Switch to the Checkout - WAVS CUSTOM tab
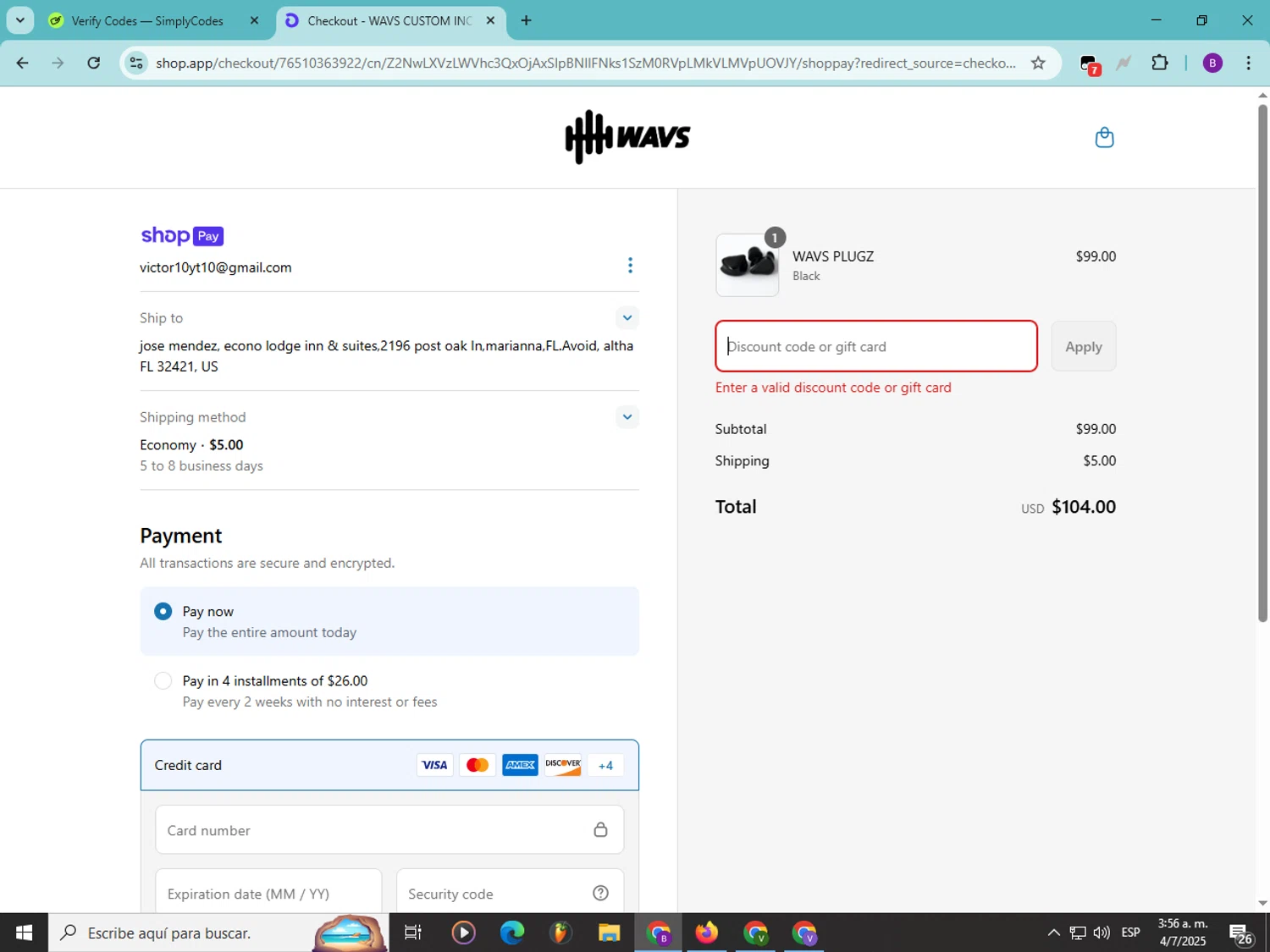 tap(389, 20)
